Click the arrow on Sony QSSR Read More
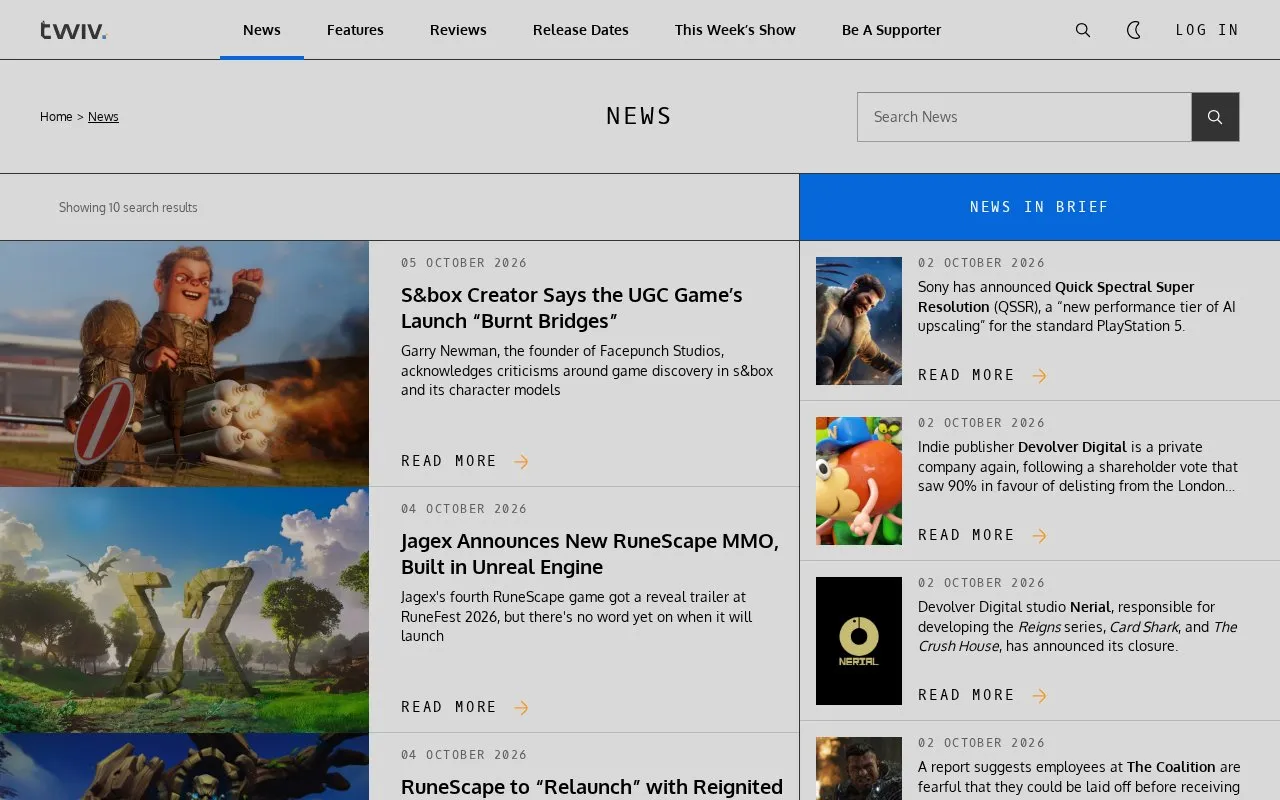 [x=1039, y=375]
